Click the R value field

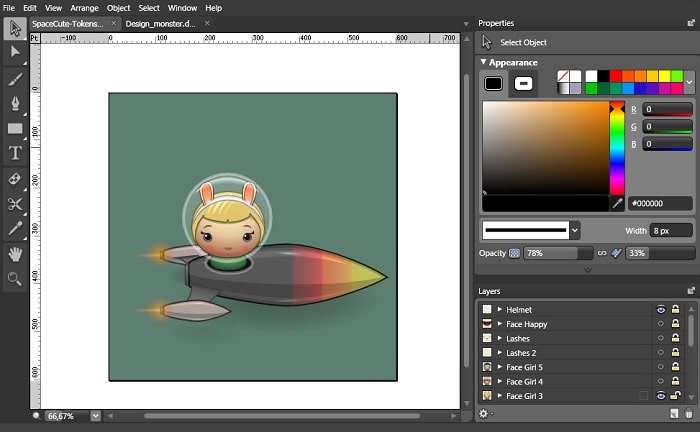coord(667,109)
